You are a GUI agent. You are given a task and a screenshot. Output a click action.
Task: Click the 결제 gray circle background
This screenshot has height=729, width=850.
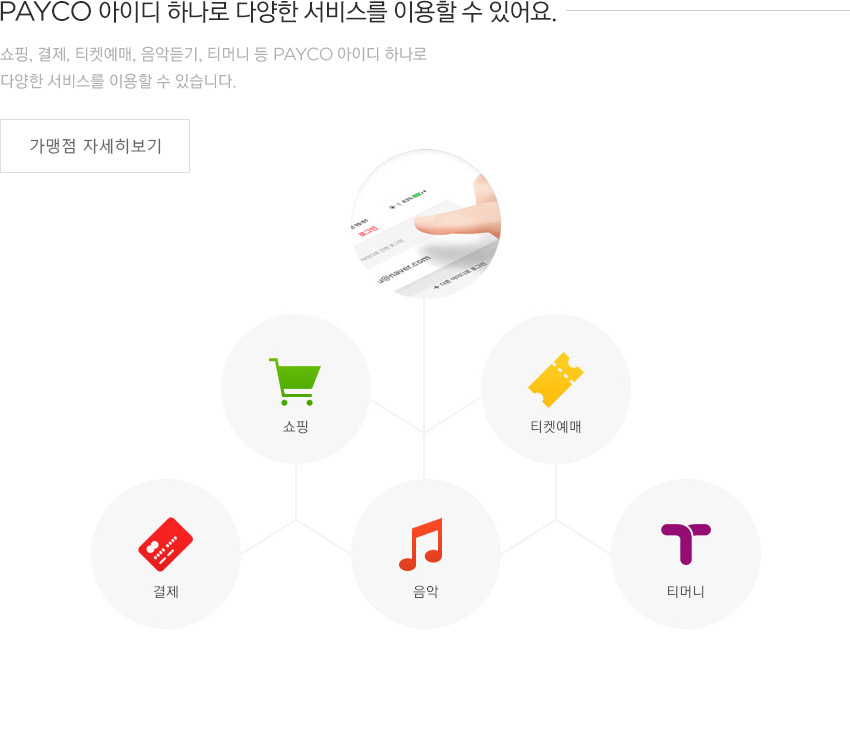click(165, 554)
